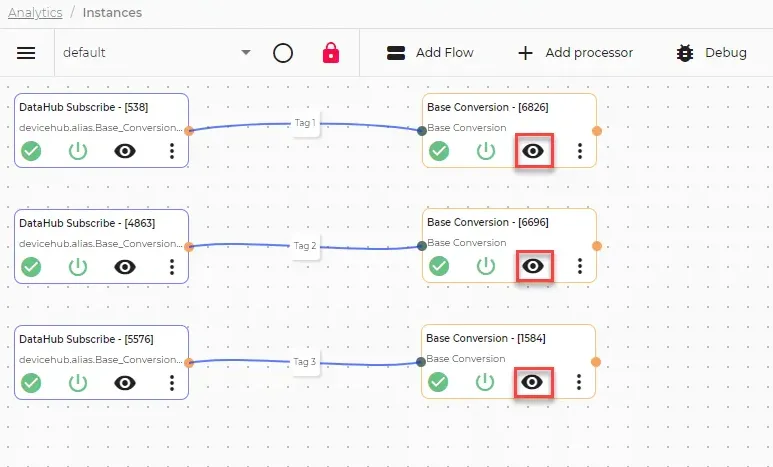Click input port of Base Conversion [6696]
Image resolution: width=773 pixels, height=467 pixels.
(x=422, y=246)
